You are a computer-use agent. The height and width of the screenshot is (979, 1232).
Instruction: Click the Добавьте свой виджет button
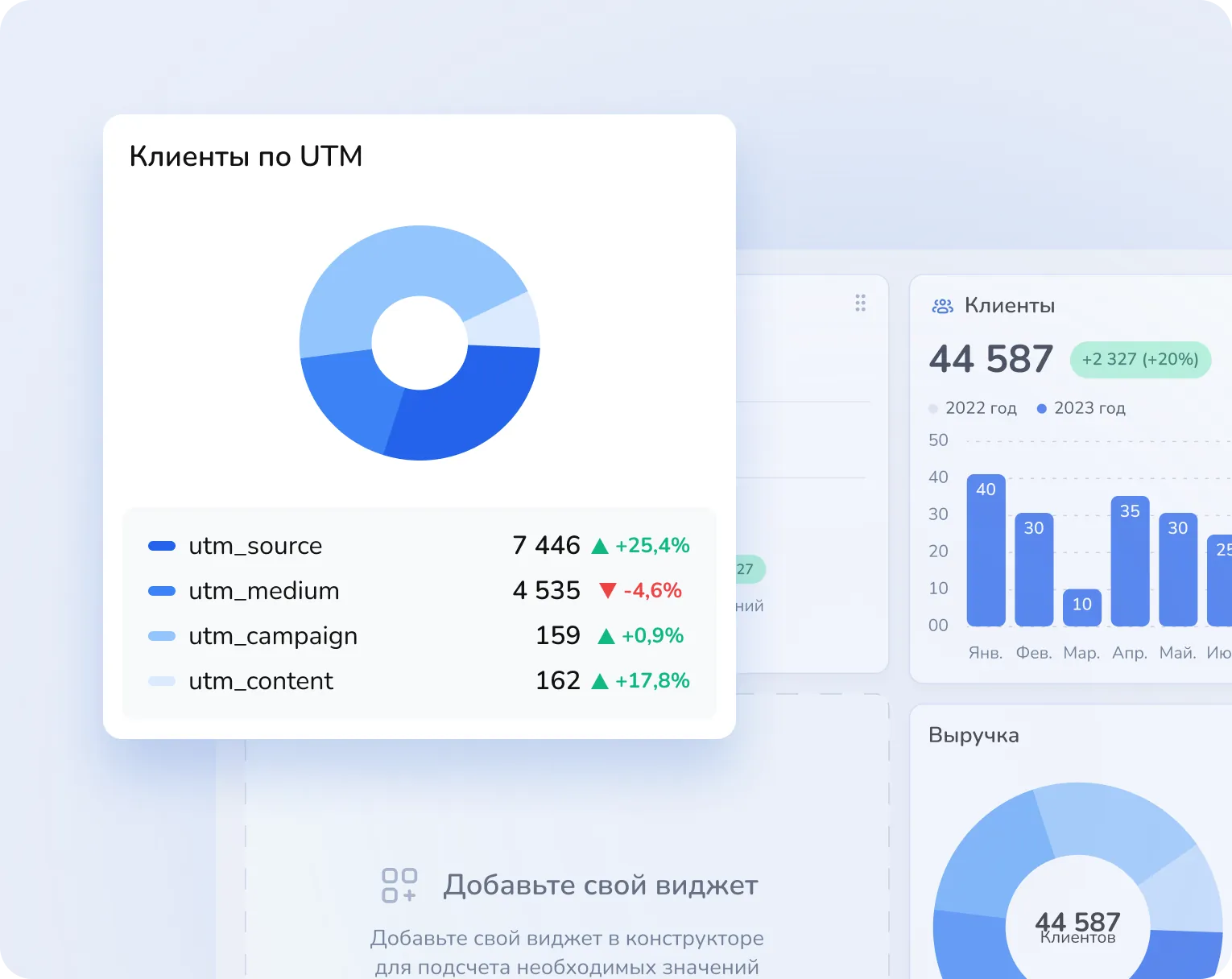(x=600, y=886)
